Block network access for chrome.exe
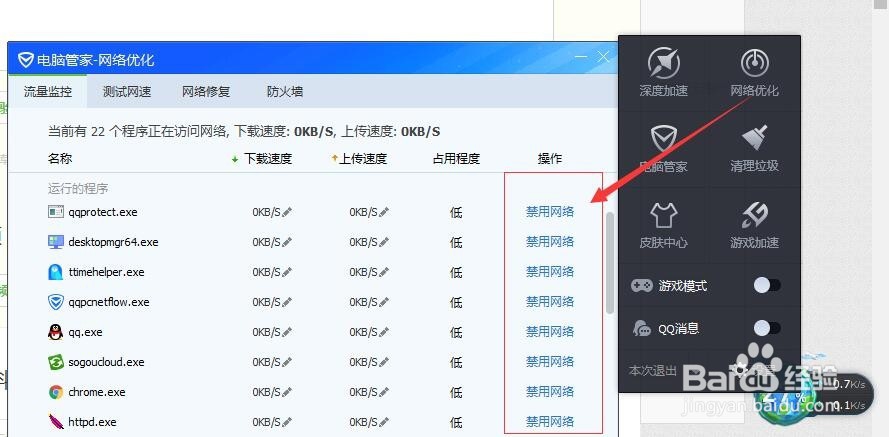The width and height of the screenshot is (889, 437). pos(550,392)
